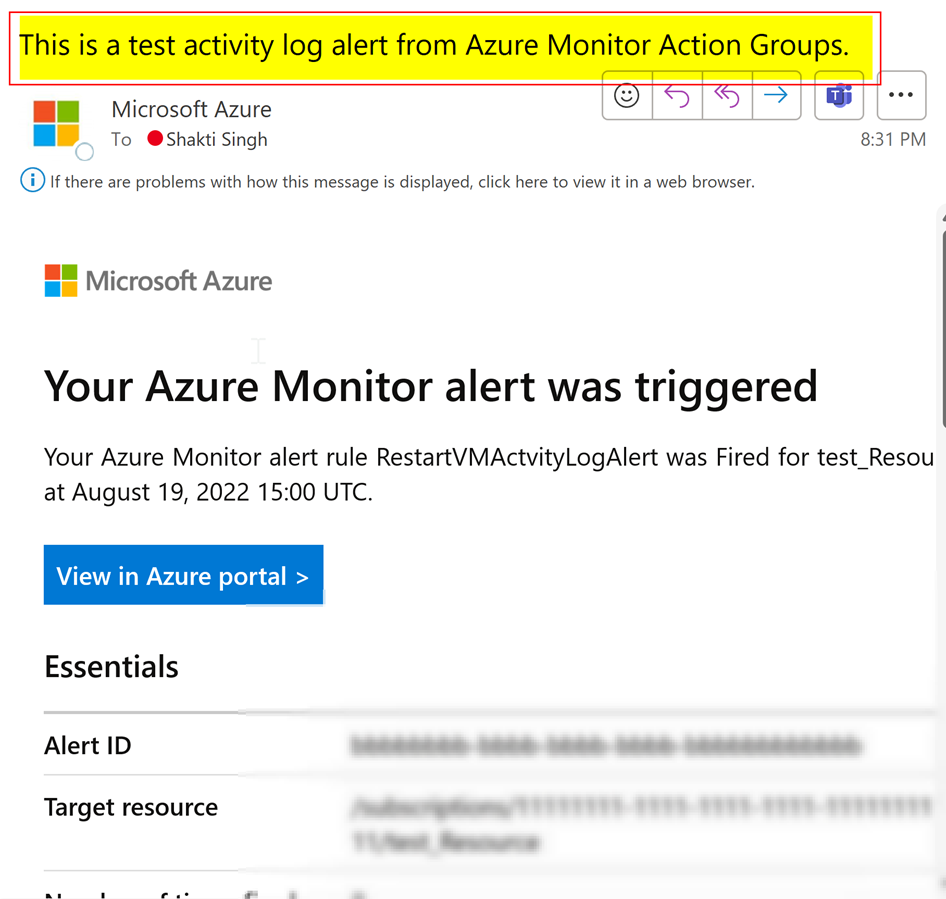Click the Reply All icon

(x=726, y=96)
